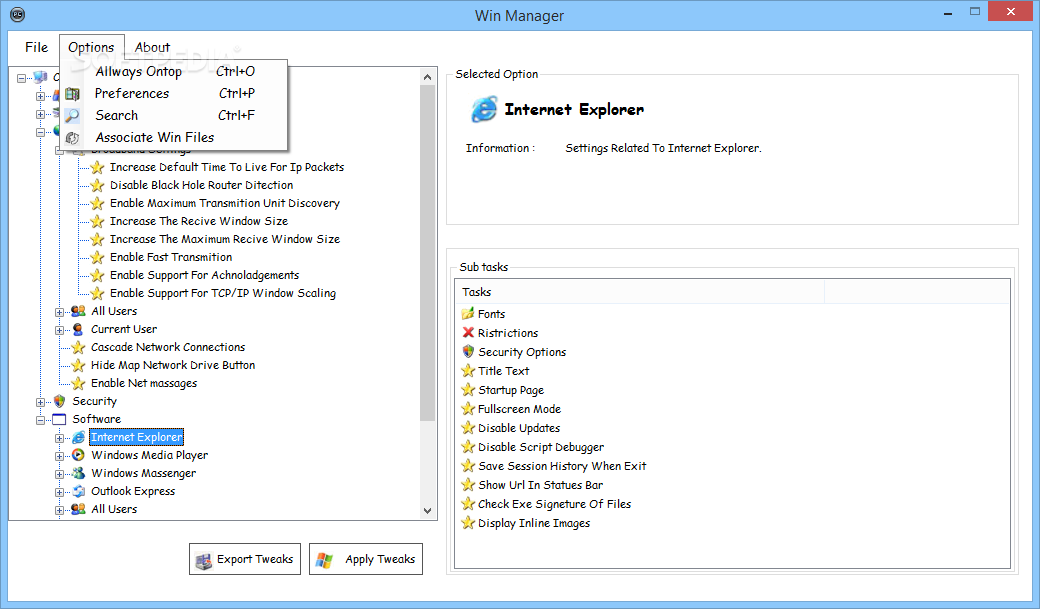Screen dimensions: 1040x609
Task: Click the Search magnifier icon
Action: [x=72, y=115]
